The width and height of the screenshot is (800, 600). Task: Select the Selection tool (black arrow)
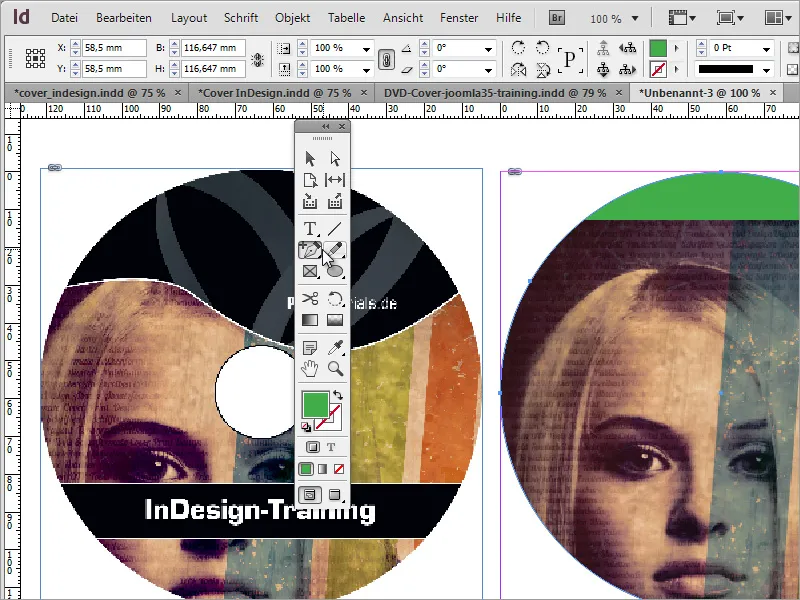(x=310, y=159)
